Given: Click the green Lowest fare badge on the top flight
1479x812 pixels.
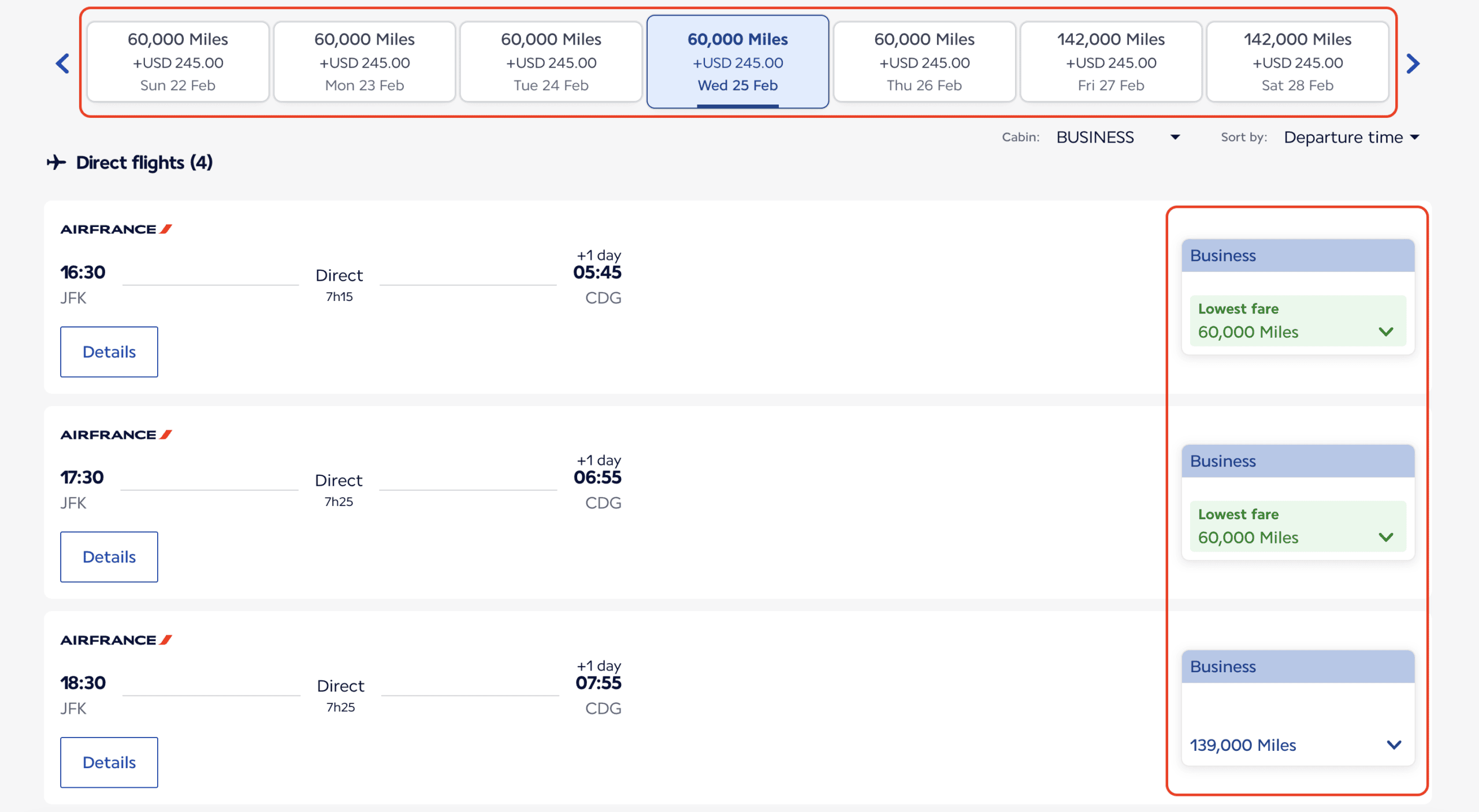Looking at the screenshot, I should [1298, 321].
